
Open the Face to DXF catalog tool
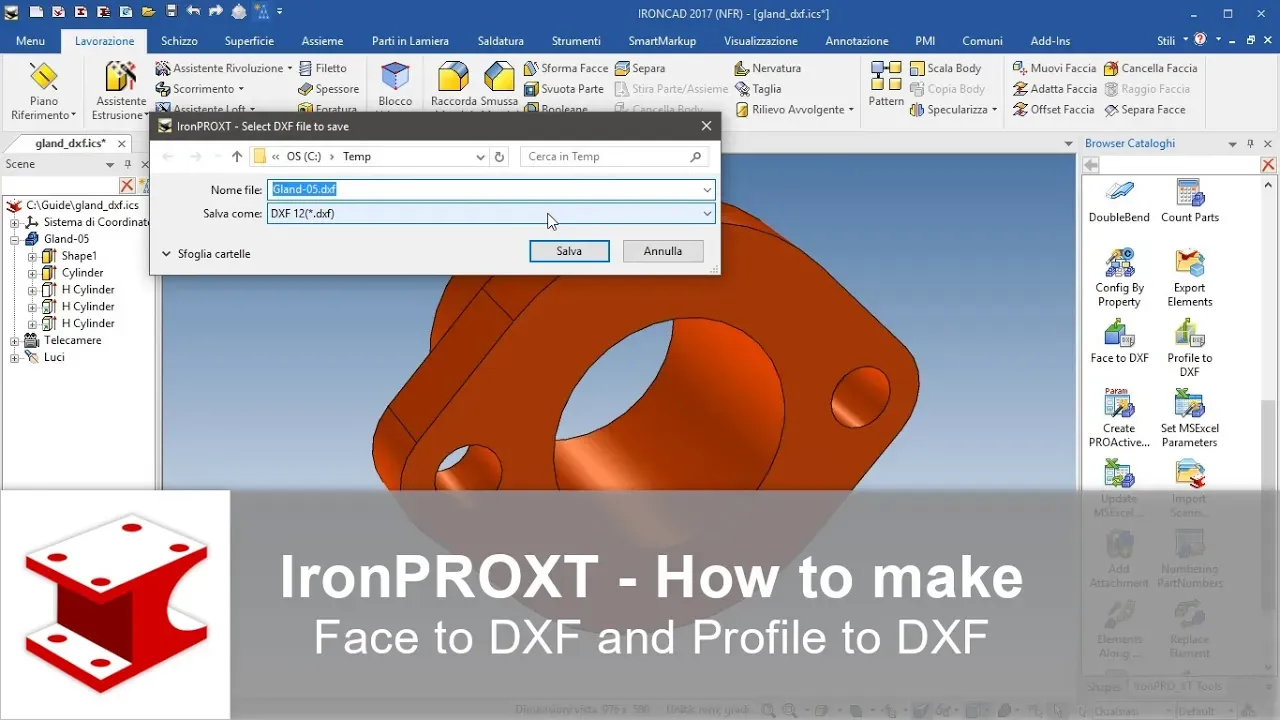pyautogui.click(x=1119, y=341)
